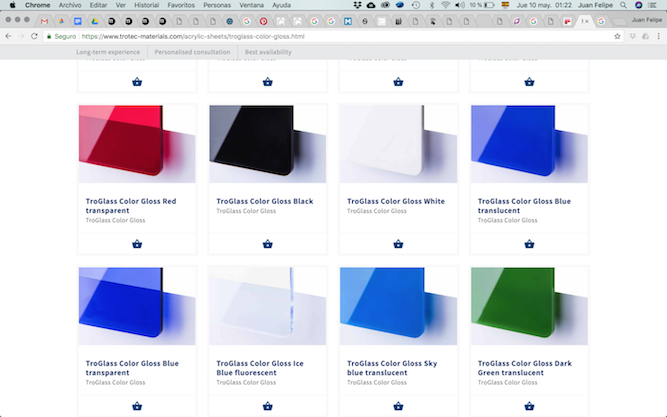
Task: Open the Sky blue translucent thumbnail
Action: [398, 306]
